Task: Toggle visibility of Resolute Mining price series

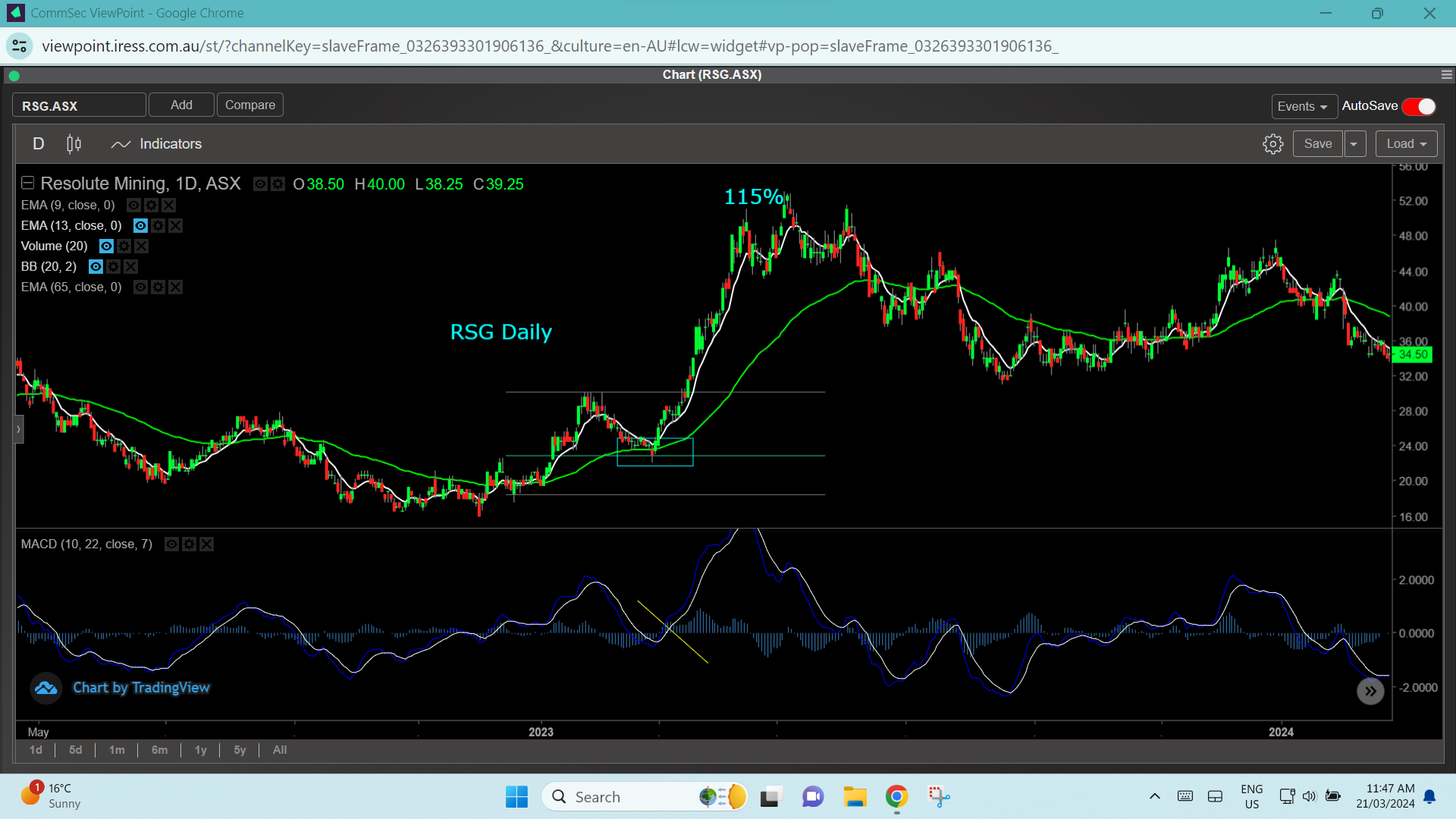Action: 260,184
